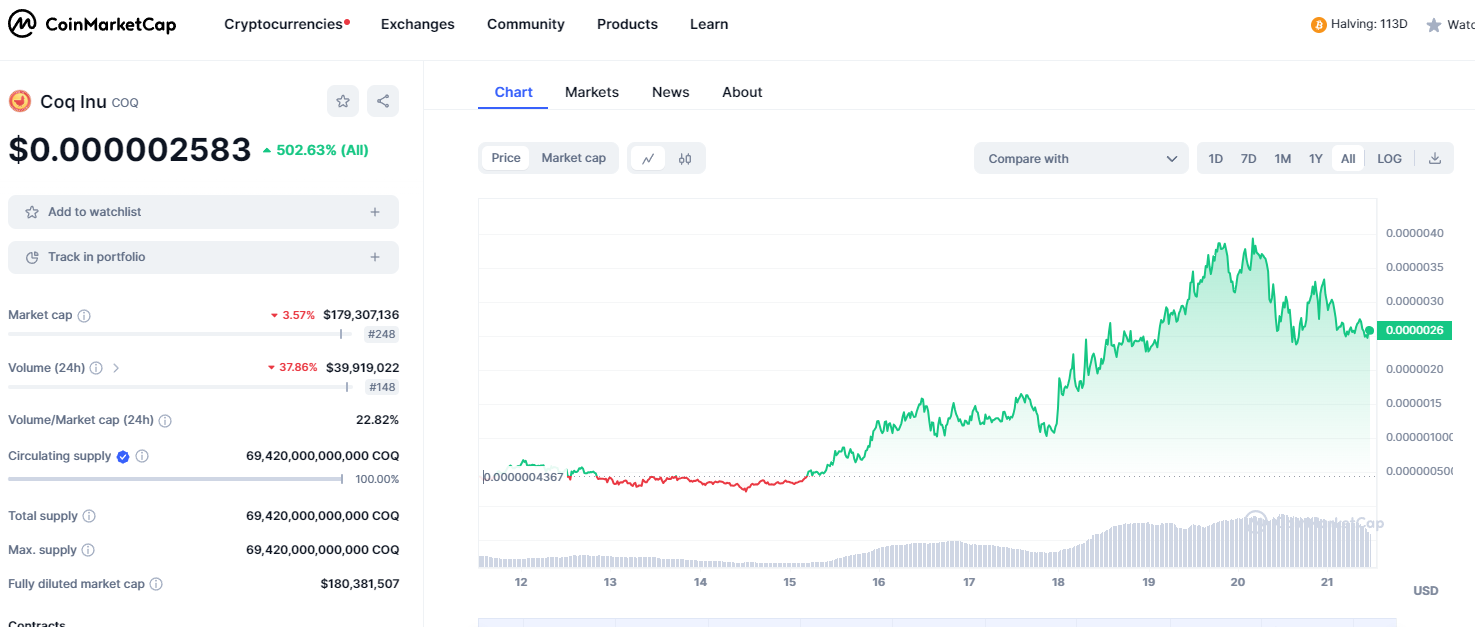Toggle LOG scale on chart
The image size is (1475, 627).
tap(1389, 158)
